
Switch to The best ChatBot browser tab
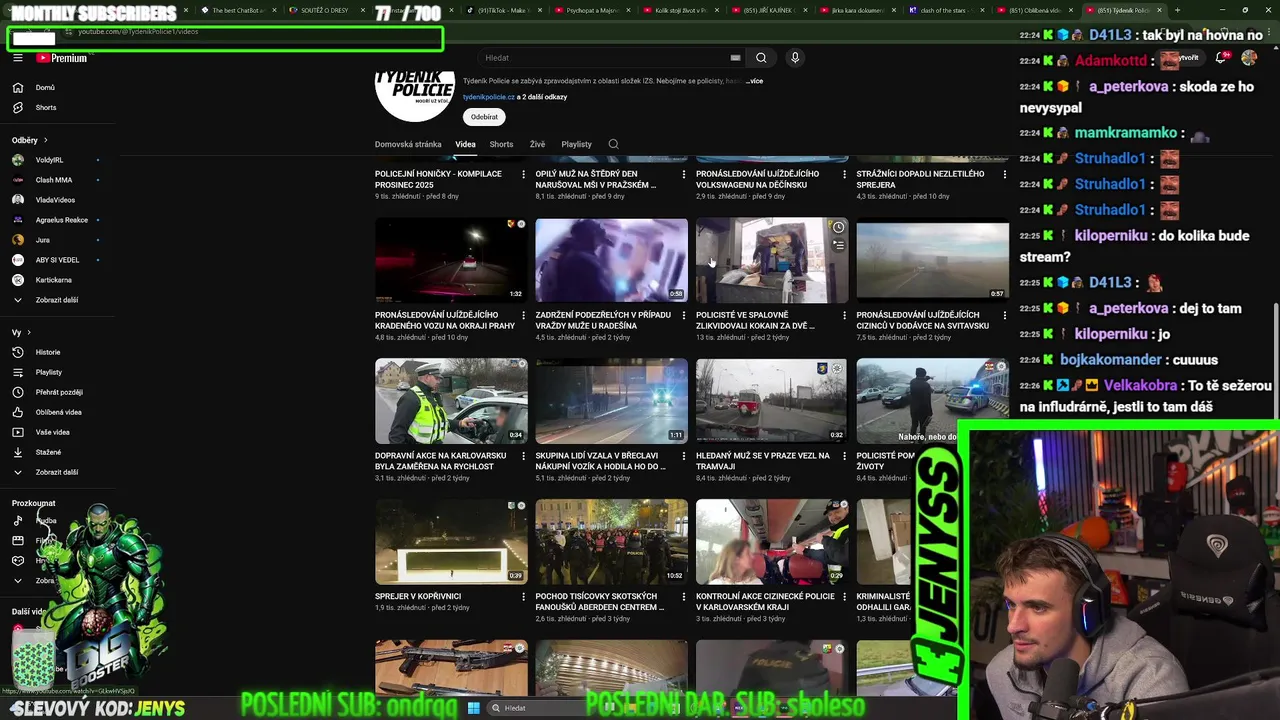[x=234, y=10]
